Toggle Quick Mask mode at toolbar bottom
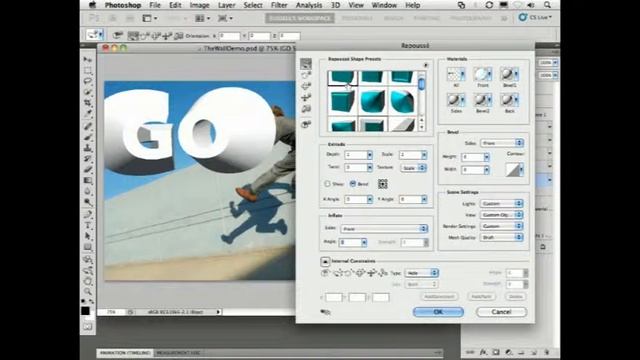The height and width of the screenshot is (360, 640). click(88, 327)
